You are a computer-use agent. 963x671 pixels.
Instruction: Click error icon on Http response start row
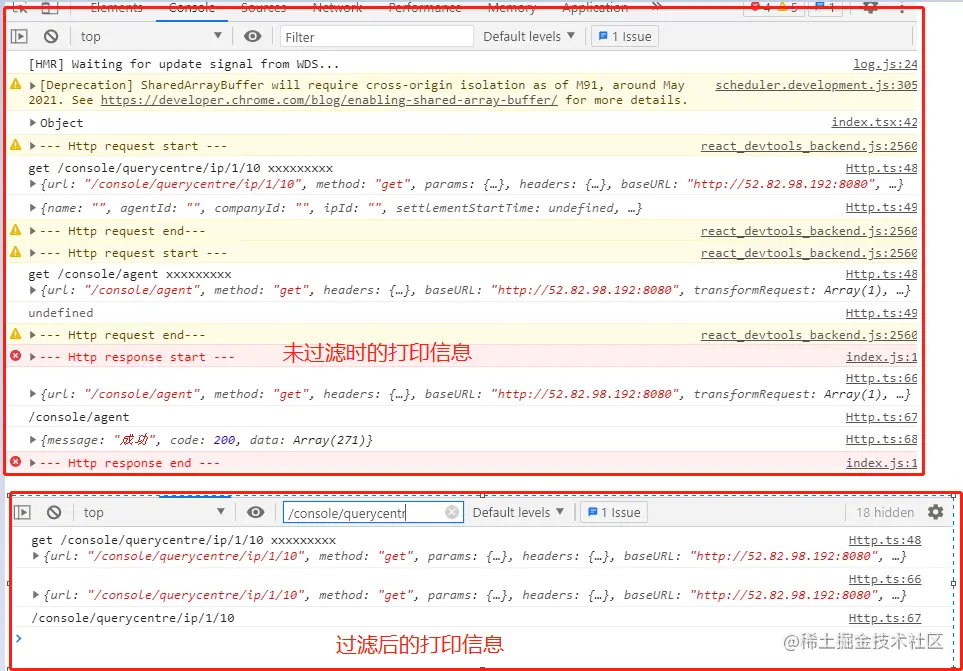pyautogui.click(x=16, y=356)
